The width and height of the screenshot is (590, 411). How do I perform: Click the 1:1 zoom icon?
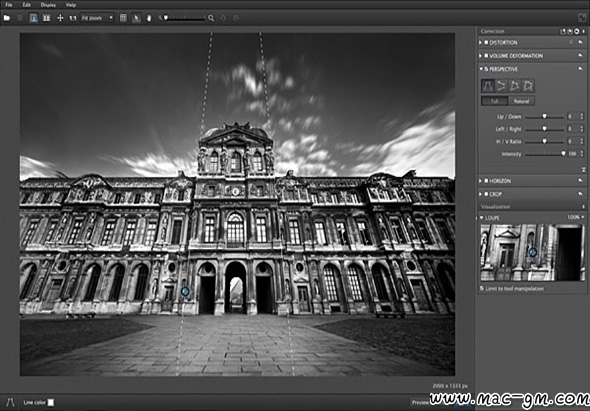[x=73, y=18]
